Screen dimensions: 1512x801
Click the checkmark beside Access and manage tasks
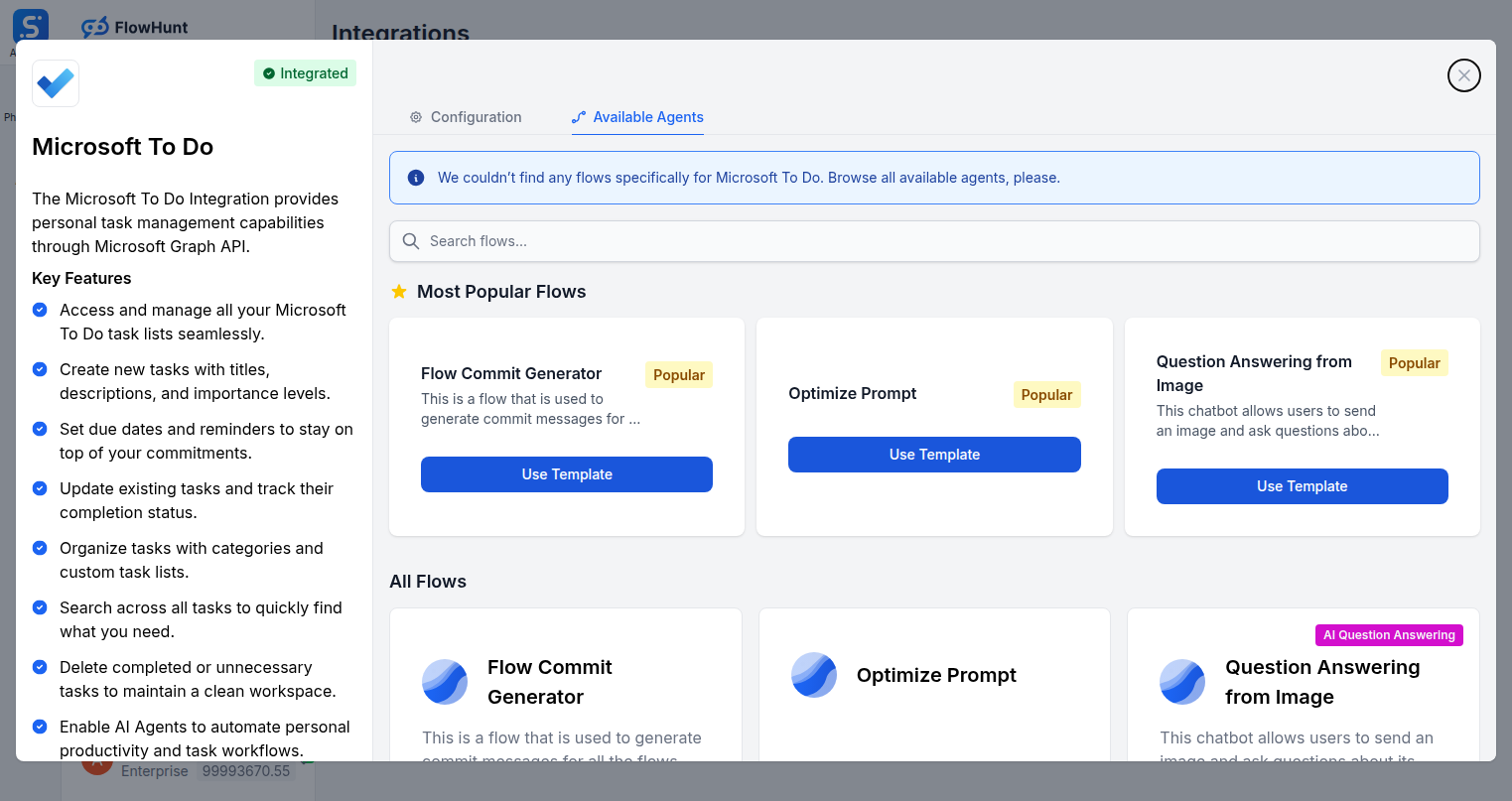[39, 310]
